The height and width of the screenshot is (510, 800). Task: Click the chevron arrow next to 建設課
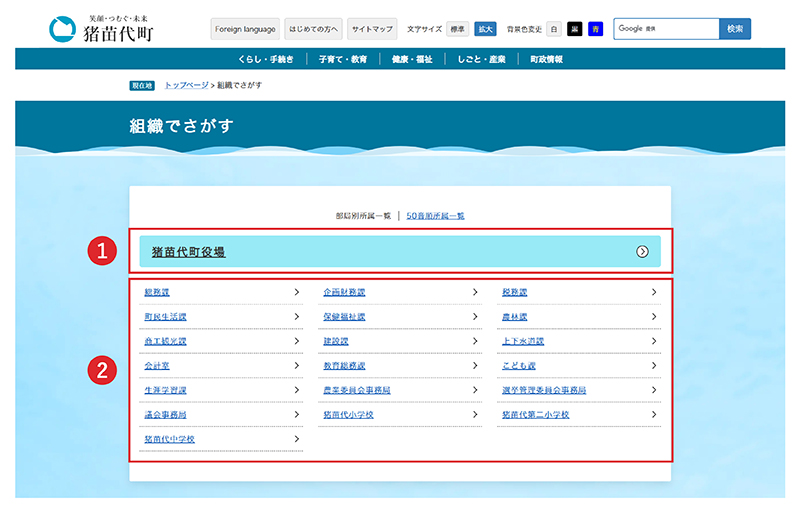(475, 341)
